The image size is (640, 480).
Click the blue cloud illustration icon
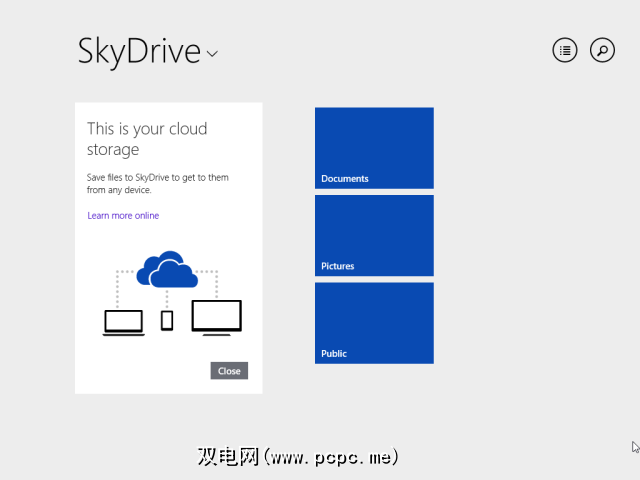click(165, 269)
